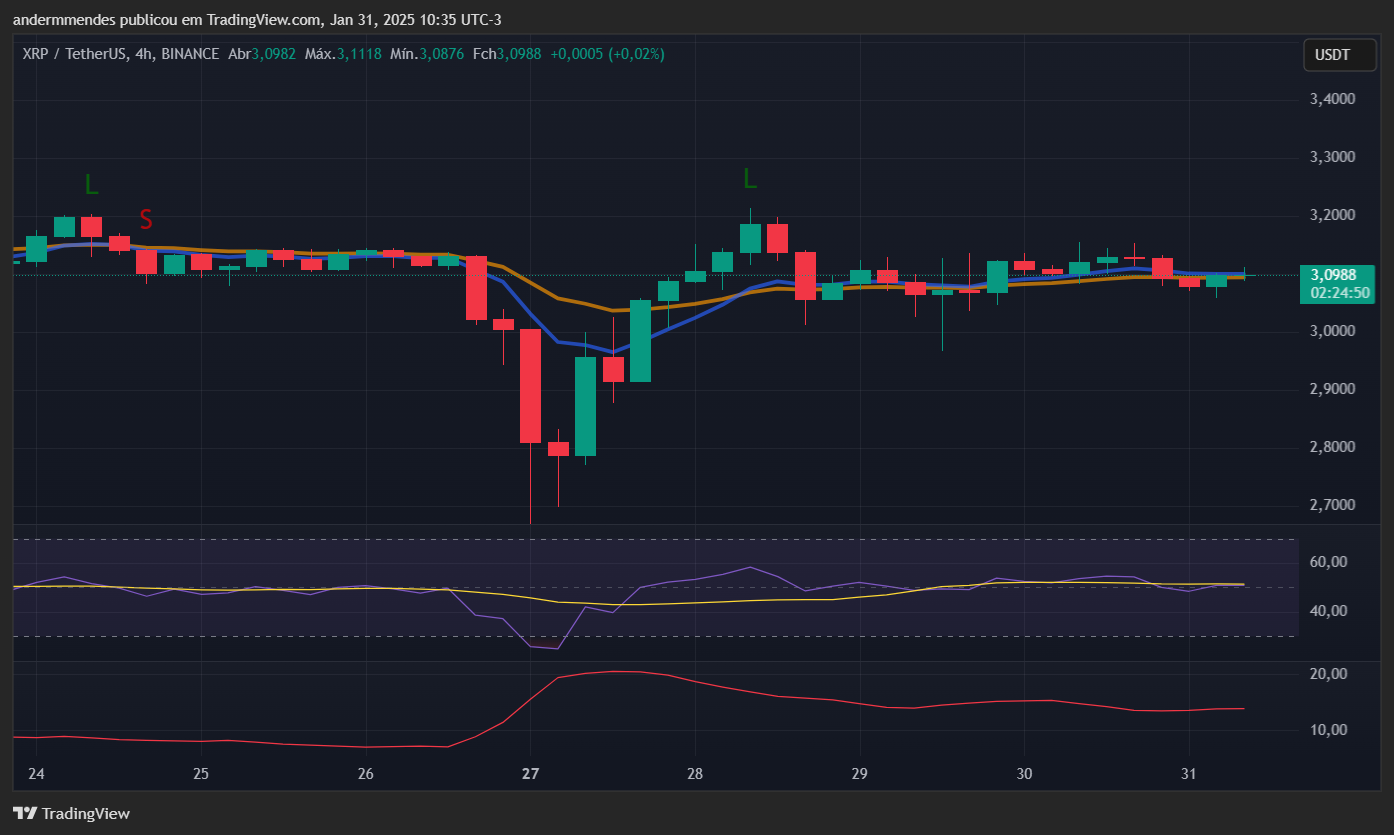Click the 3,2000 price axis label

[x=1332, y=215]
